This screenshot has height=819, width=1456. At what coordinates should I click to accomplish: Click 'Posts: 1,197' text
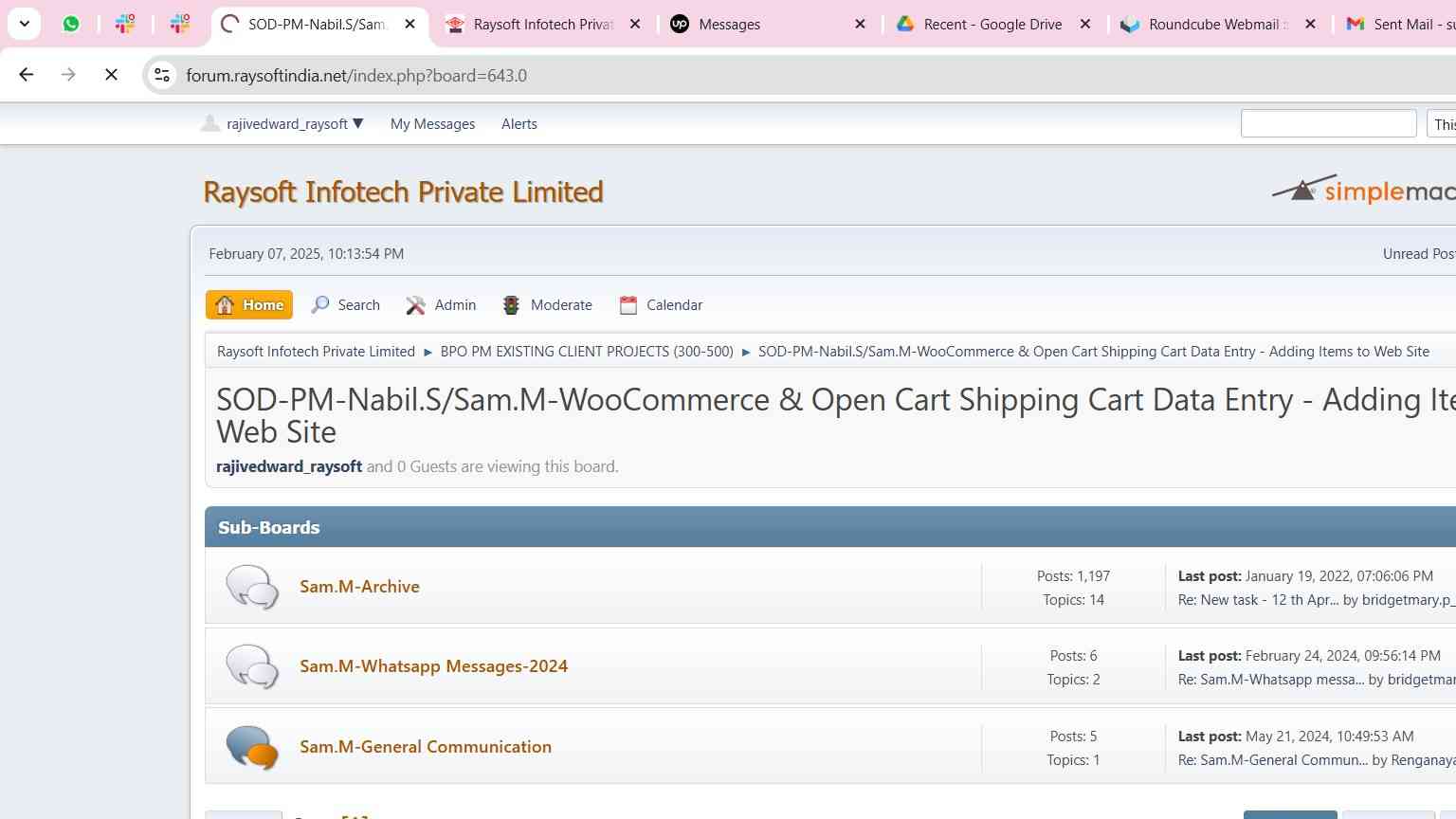tap(1073, 576)
